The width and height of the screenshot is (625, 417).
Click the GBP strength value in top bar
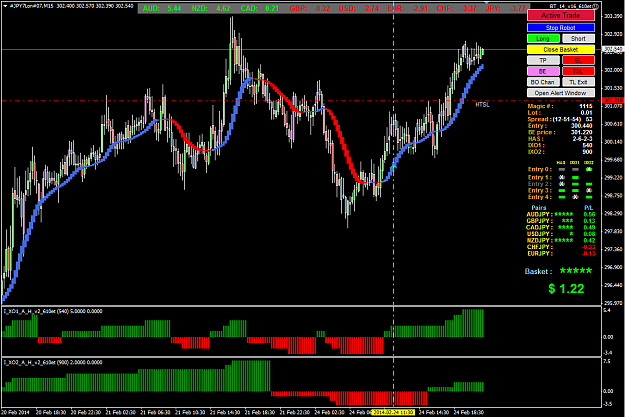point(321,8)
